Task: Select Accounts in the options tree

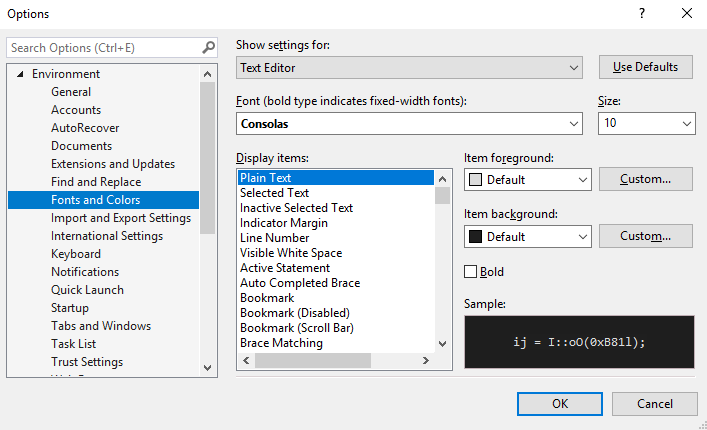Action: pos(76,110)
